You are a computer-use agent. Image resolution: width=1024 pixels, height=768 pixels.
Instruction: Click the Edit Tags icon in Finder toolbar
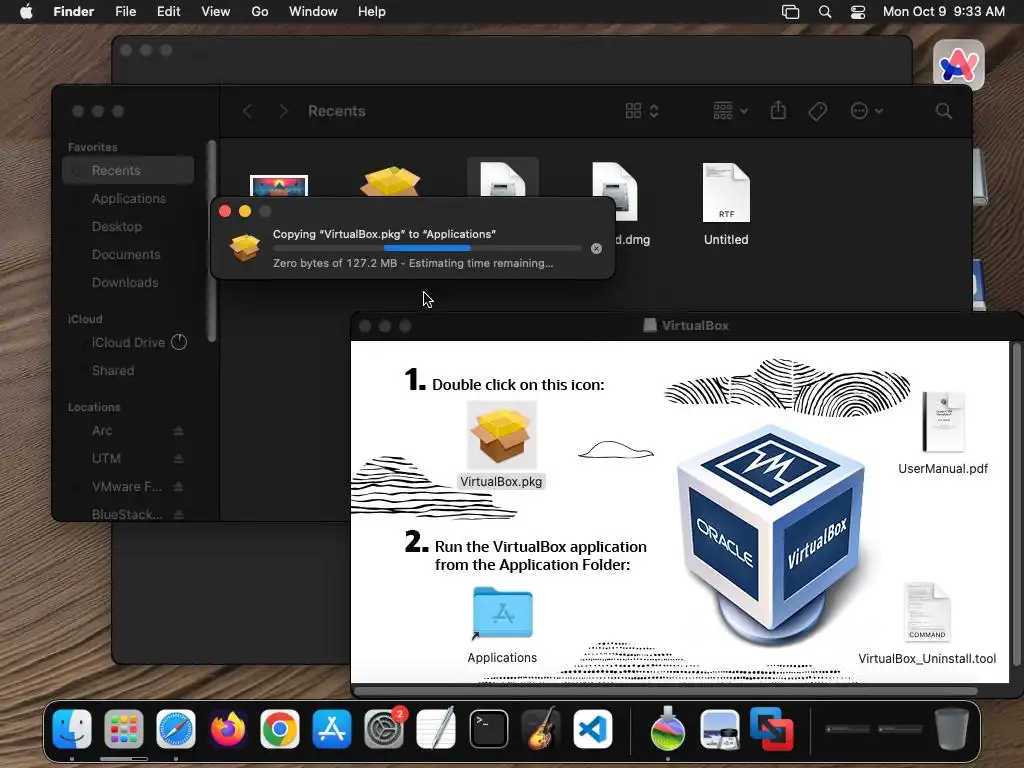[818, 111]
